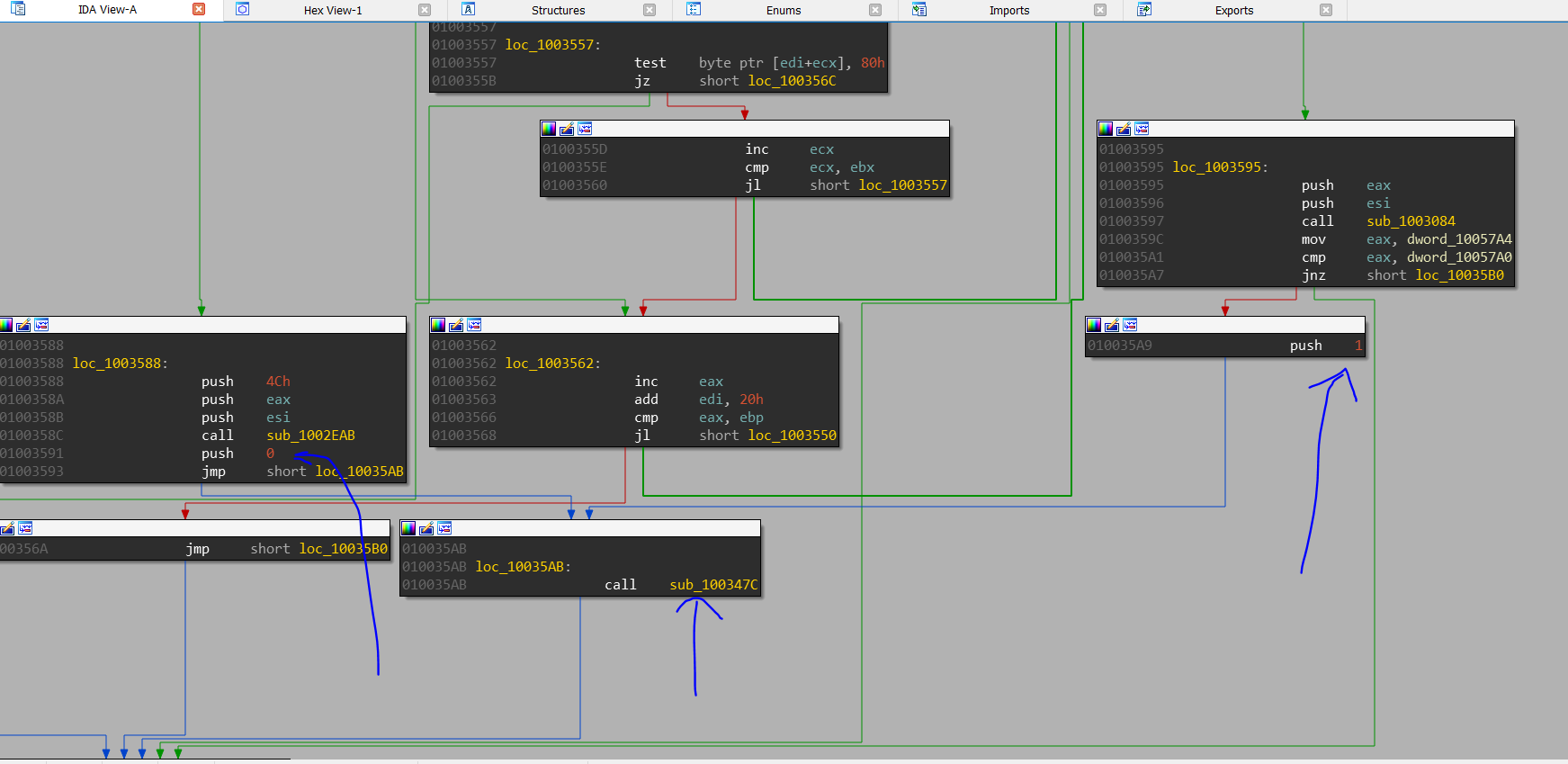The image size is (1568, 764).
Task: Click the Enums tab icon
Action: coord(694,9)
